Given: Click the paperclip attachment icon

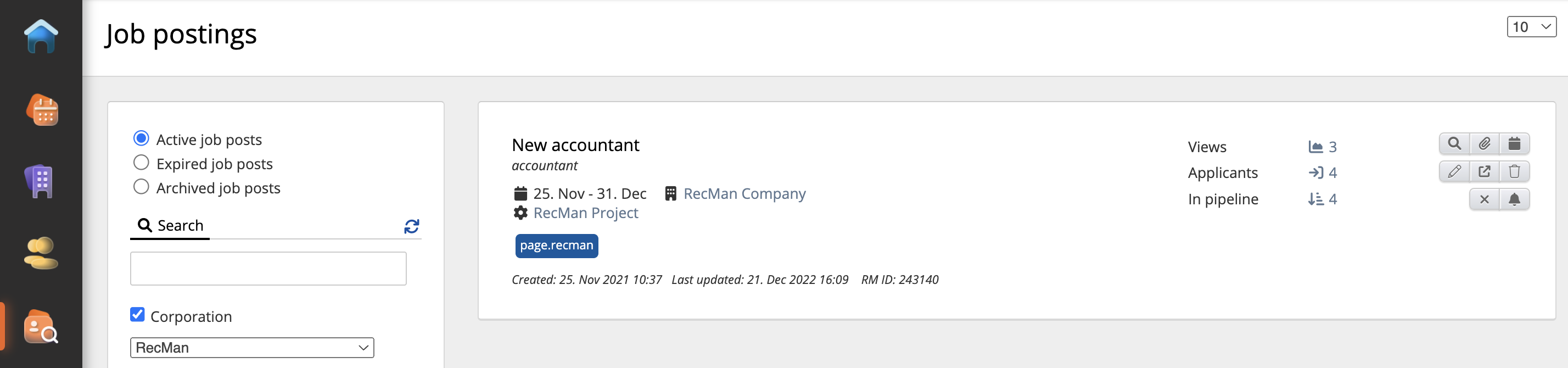Looking at the screenshot, I should pos(1484,144).
